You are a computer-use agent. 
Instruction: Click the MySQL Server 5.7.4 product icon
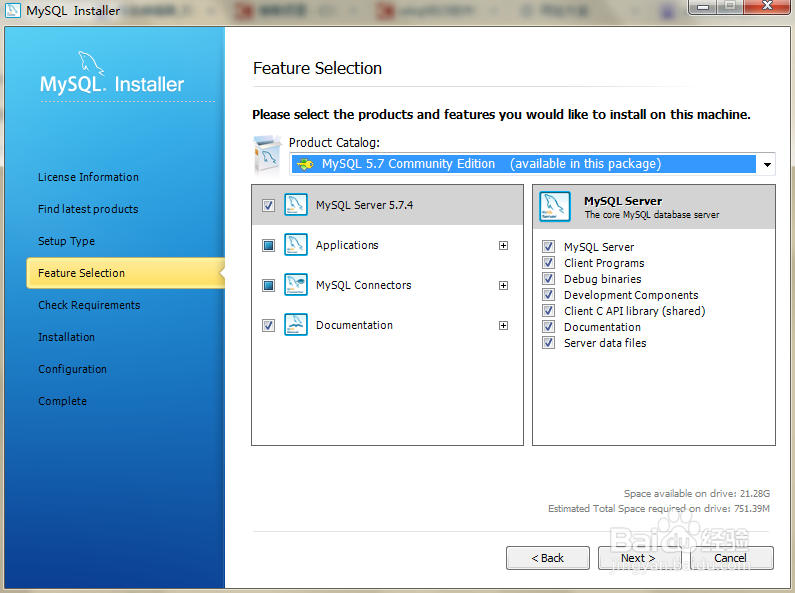296,205
